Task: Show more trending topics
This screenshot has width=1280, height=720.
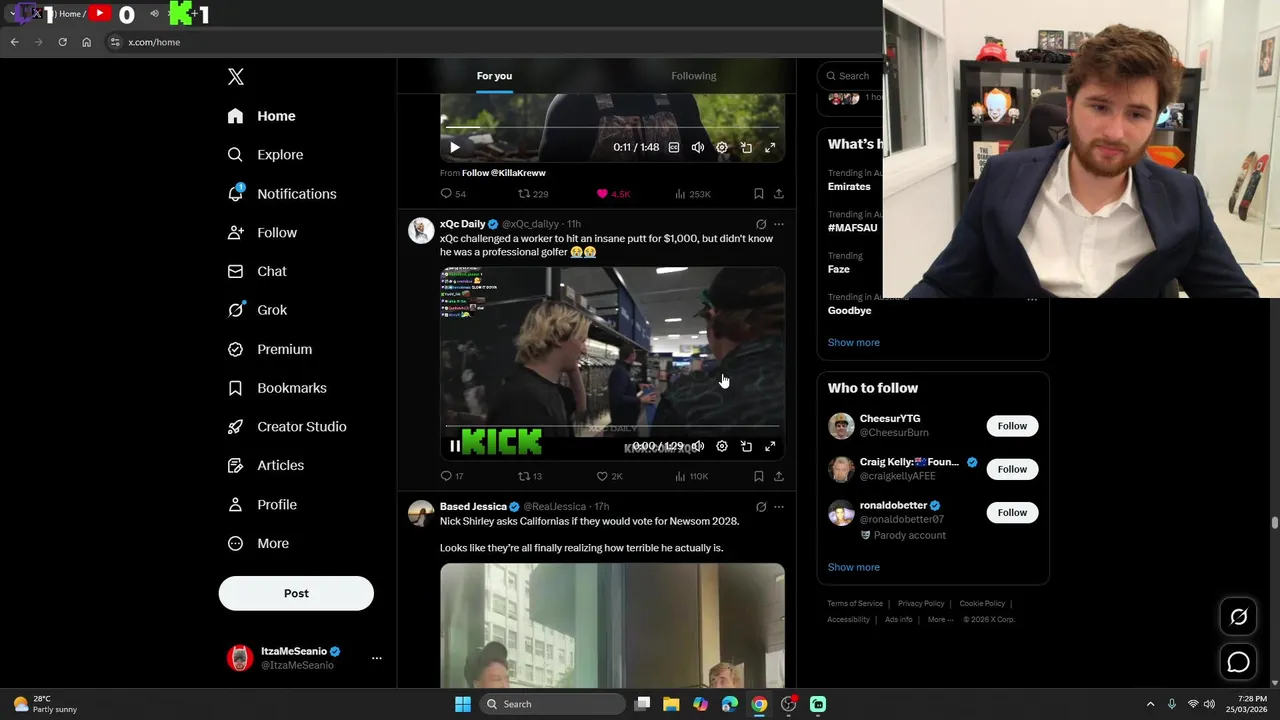Action: (x=853, y=342)
